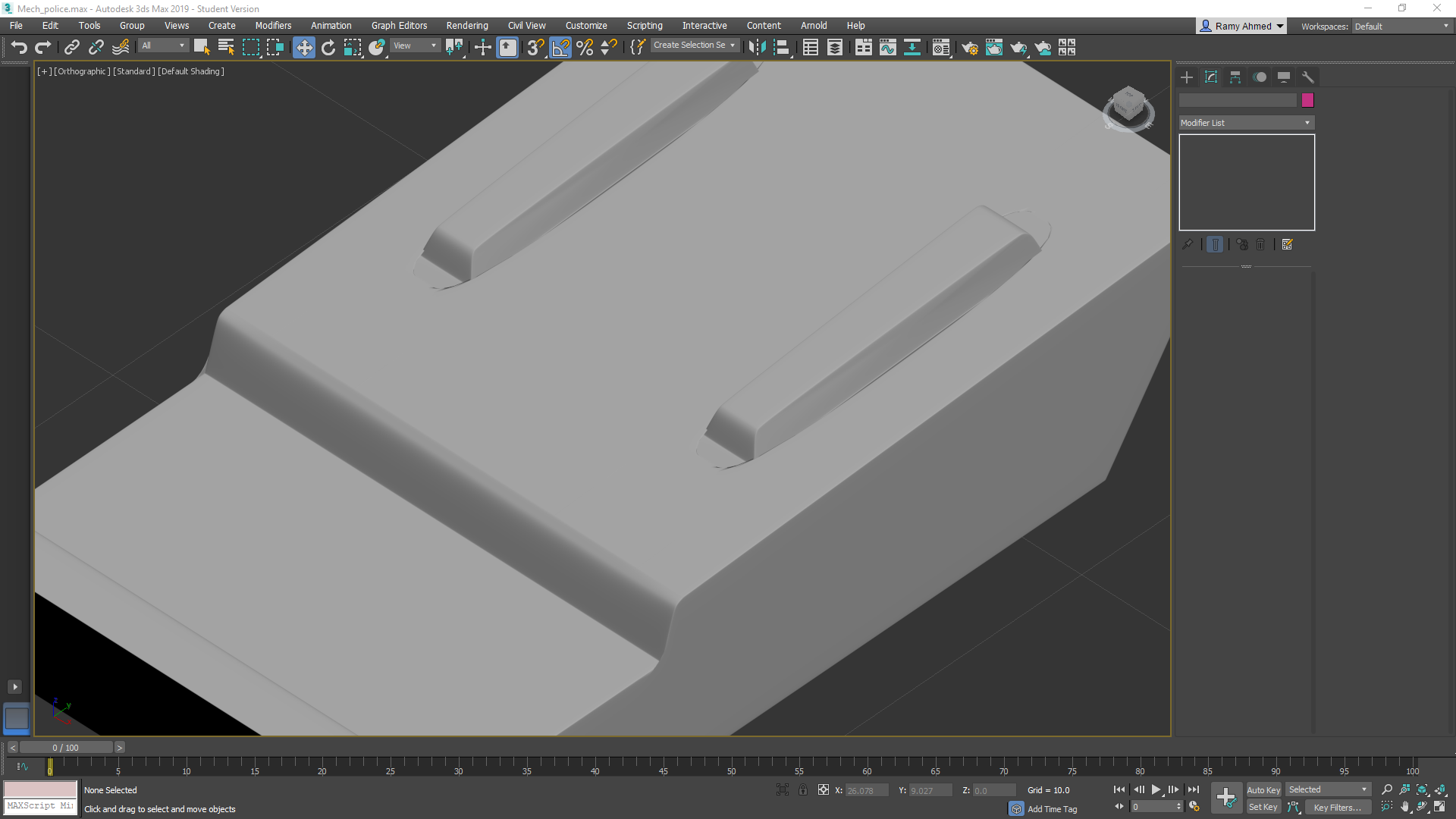Start a production render with the teapot icon
The image size is (1456, 819).
click(x=1019, y=47)
